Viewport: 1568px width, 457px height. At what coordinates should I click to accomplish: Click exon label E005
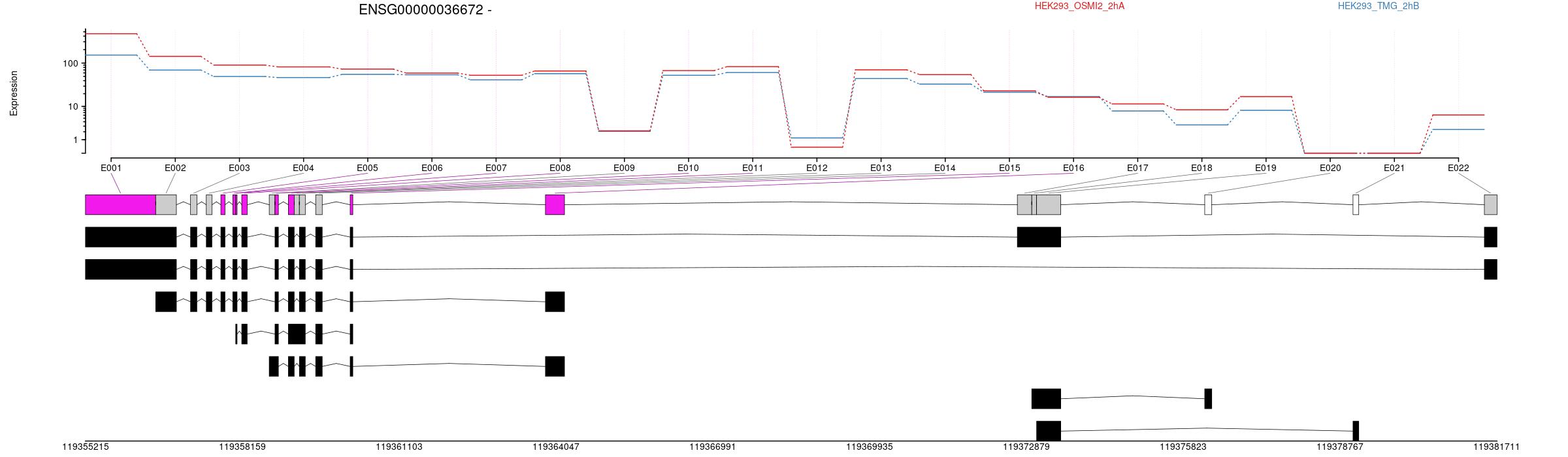tap(367, 168)
